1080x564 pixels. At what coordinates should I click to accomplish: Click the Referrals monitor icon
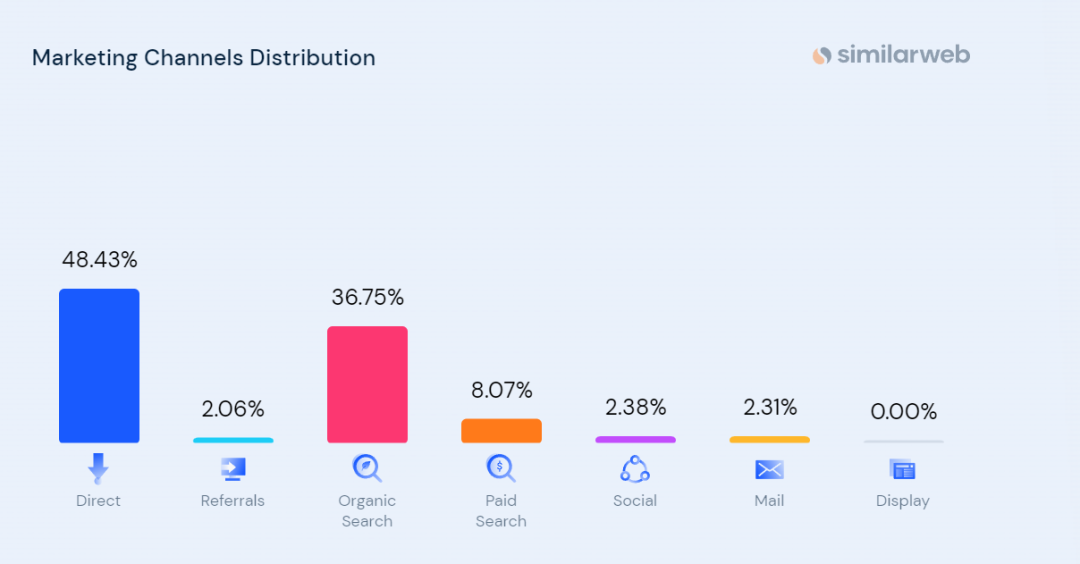[233, 468]
